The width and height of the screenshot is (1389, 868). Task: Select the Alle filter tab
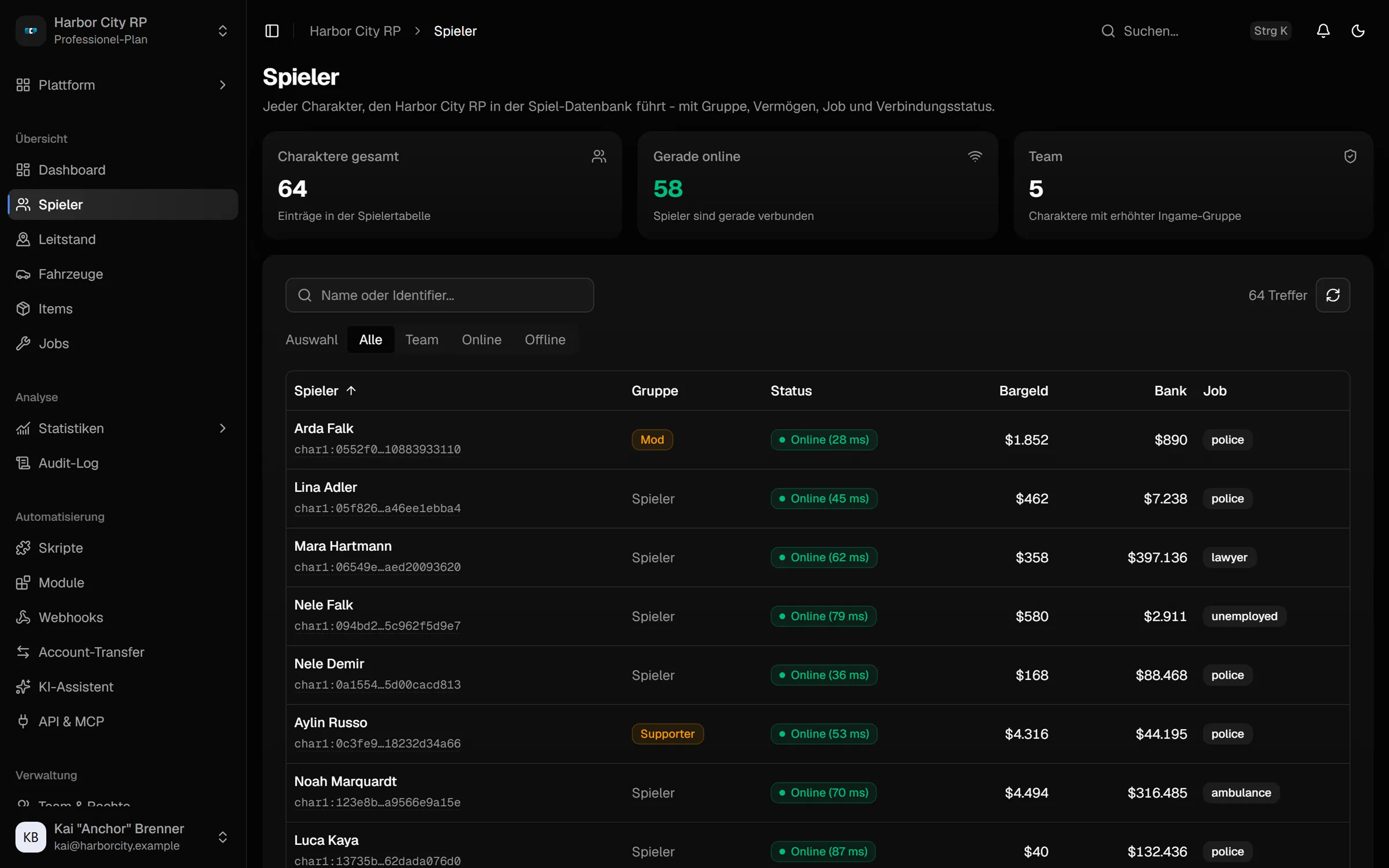coord(370,340)
